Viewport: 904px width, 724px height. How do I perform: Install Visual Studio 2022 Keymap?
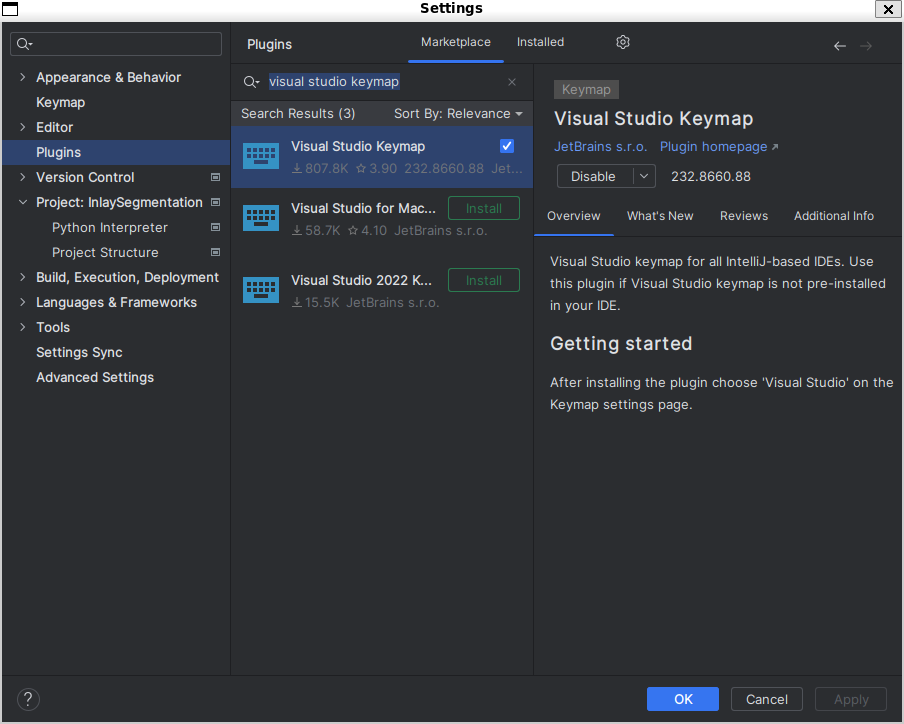click(x=484, y=280)
